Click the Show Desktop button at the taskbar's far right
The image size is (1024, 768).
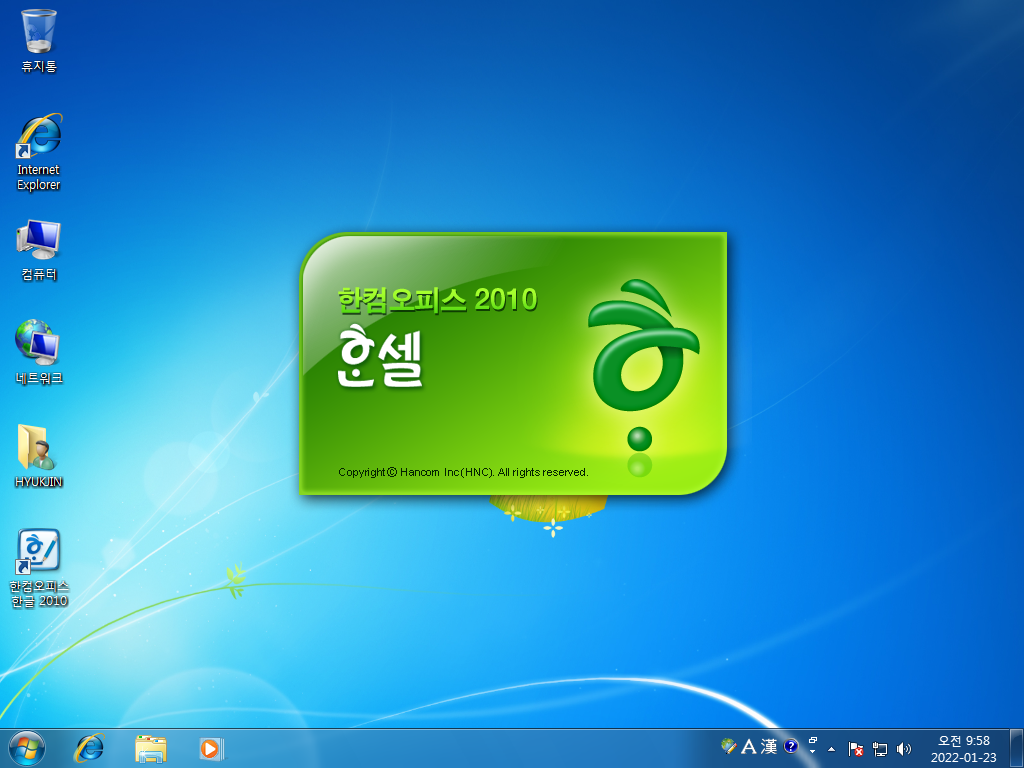pyautogui.click(x=1016, y=749)
